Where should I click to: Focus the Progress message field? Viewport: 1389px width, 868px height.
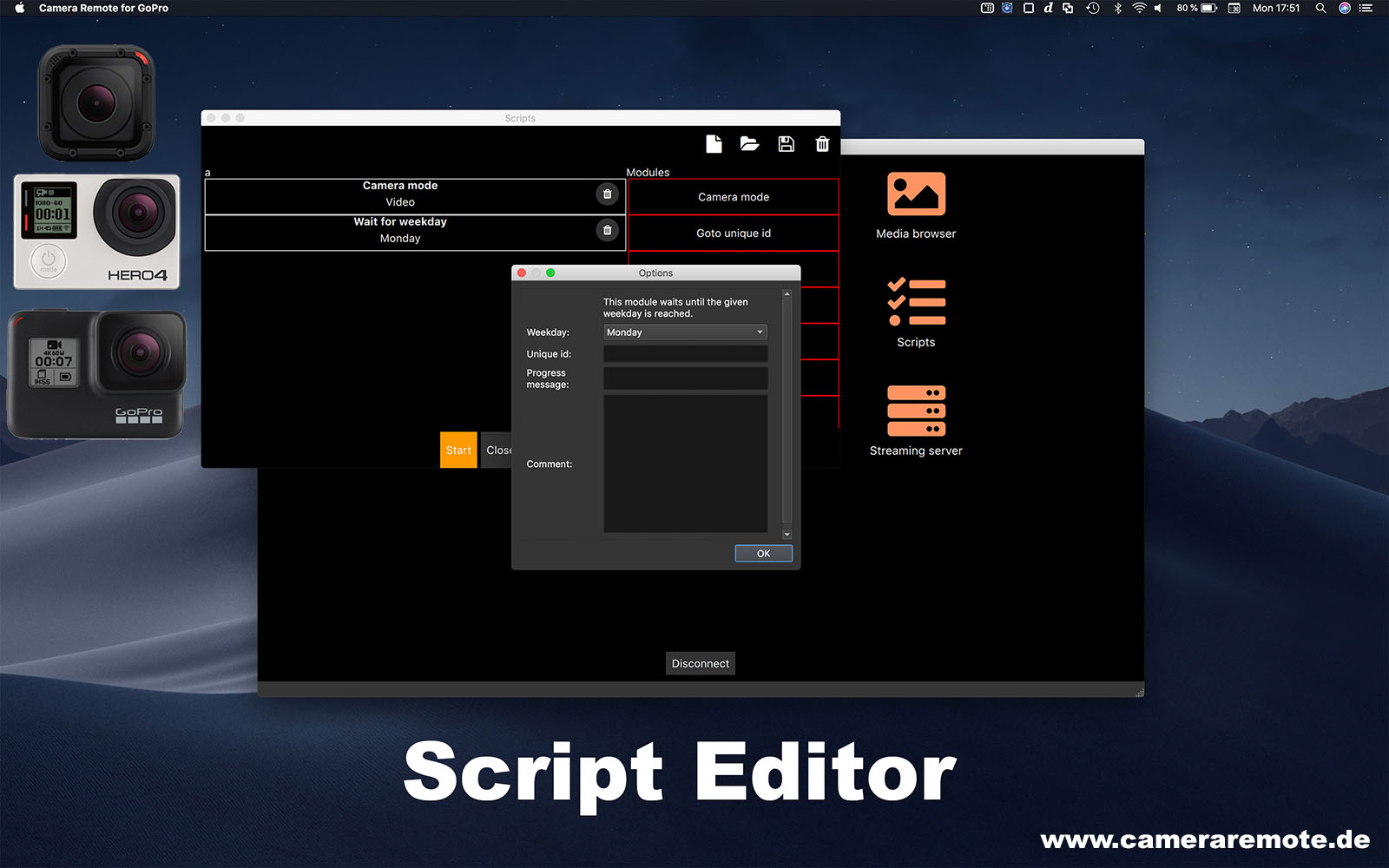[x=685, y=378]
